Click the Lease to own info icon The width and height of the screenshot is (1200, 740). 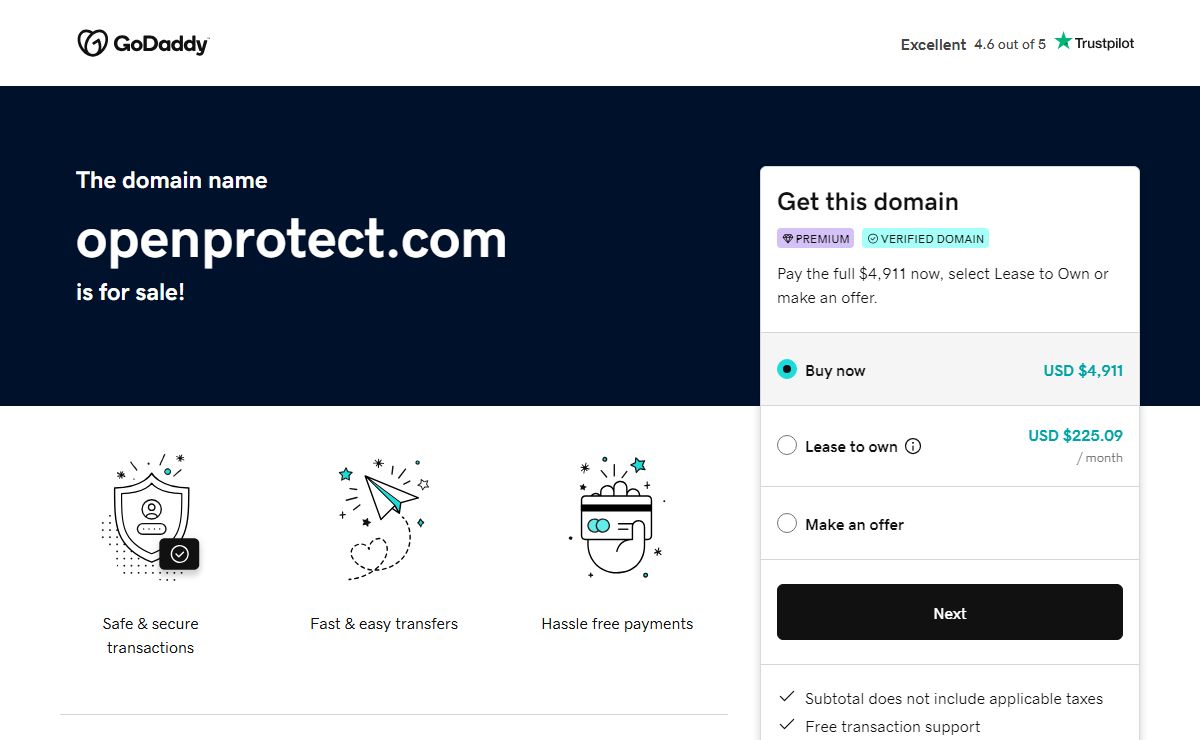coord(913,446)
